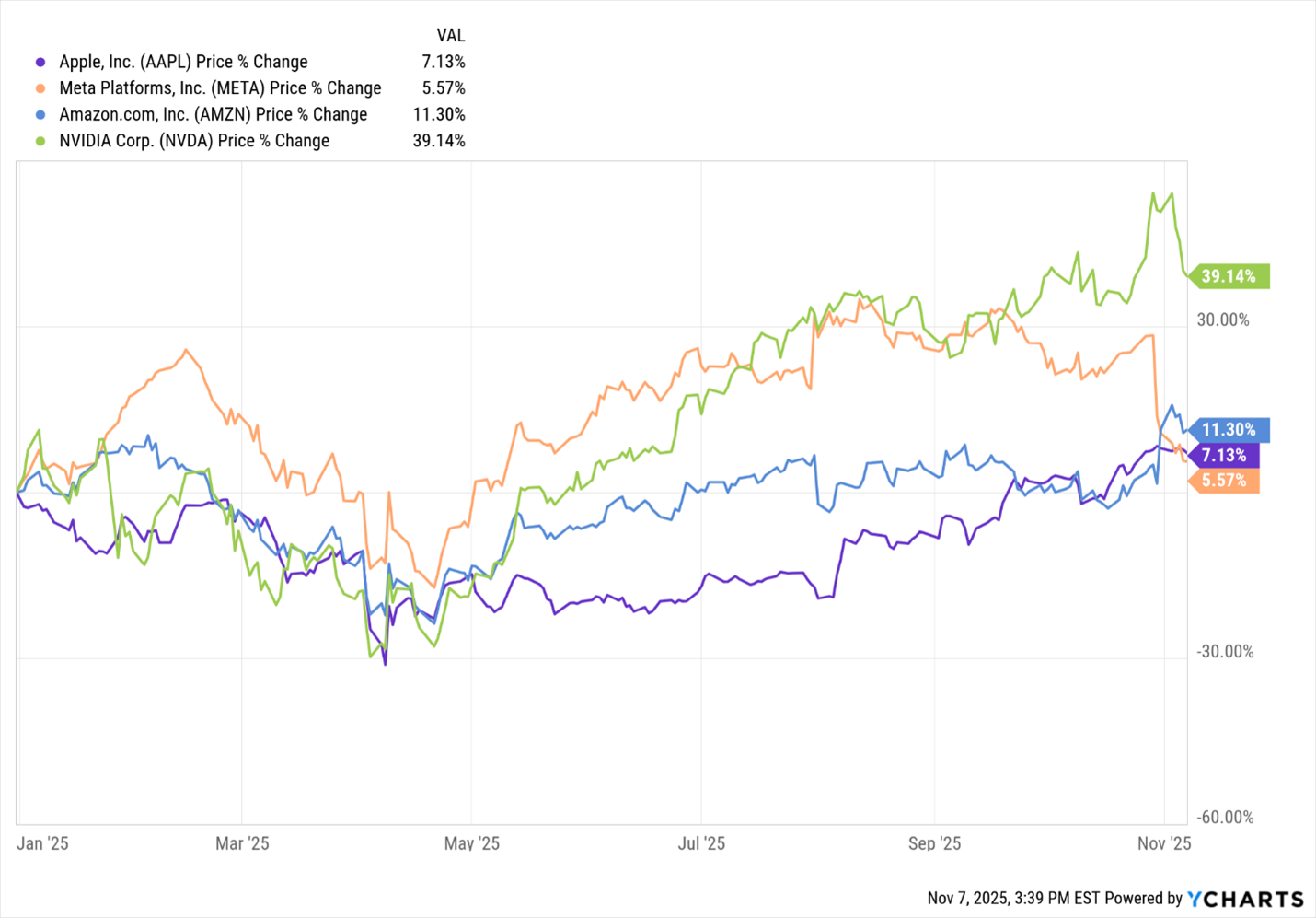This screenshot has width=1316, height=918.
Task: Click the Jan '25 x-axis label
Action: (42, 843)
